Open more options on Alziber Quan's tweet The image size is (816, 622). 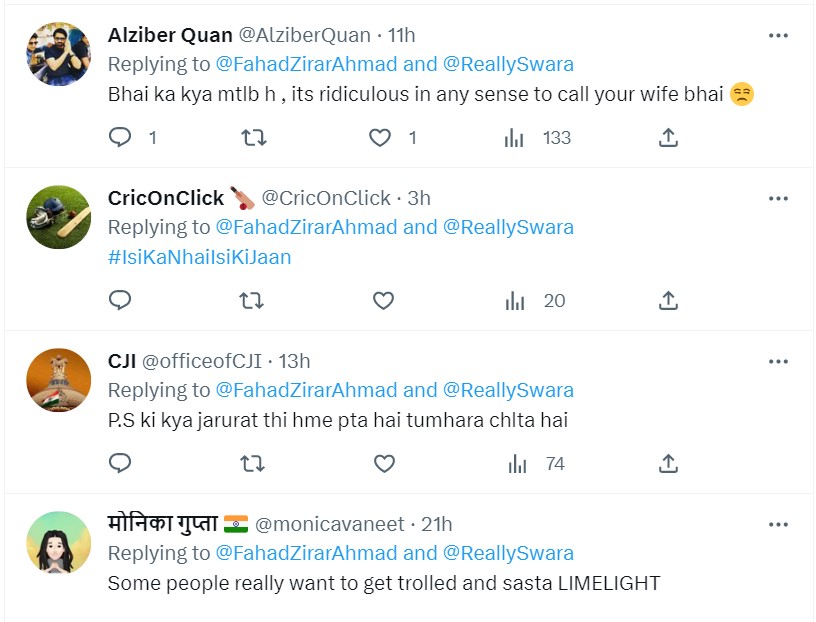click(778, 36)
